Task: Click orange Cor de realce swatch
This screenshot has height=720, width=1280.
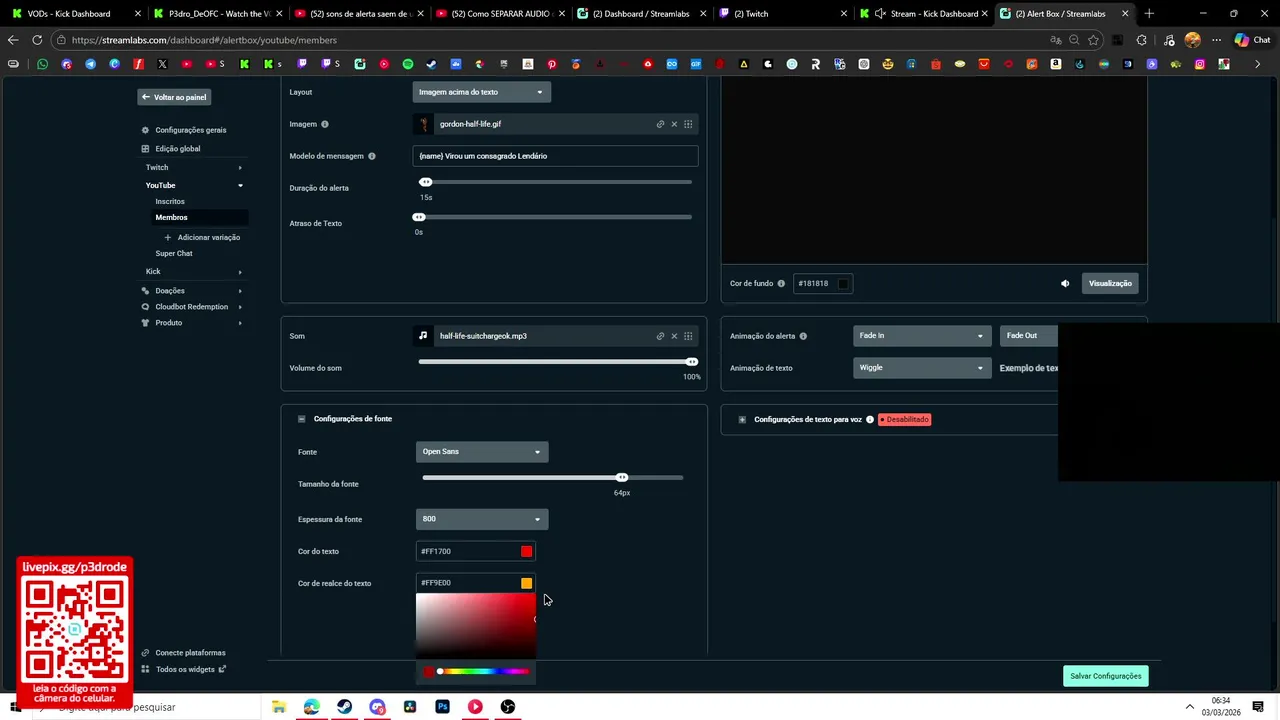Action: 526,583
